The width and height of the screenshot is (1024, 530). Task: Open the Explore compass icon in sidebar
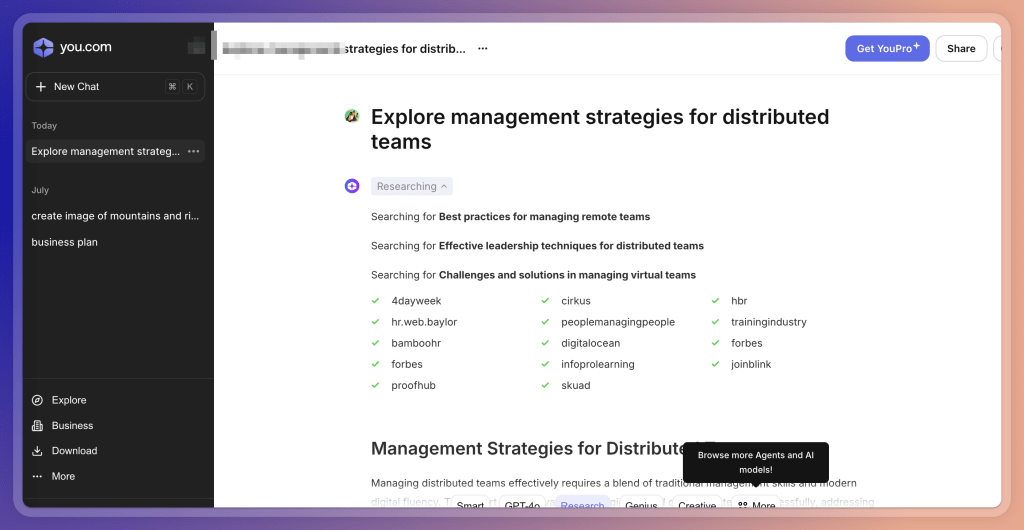[x=38, y=400]
